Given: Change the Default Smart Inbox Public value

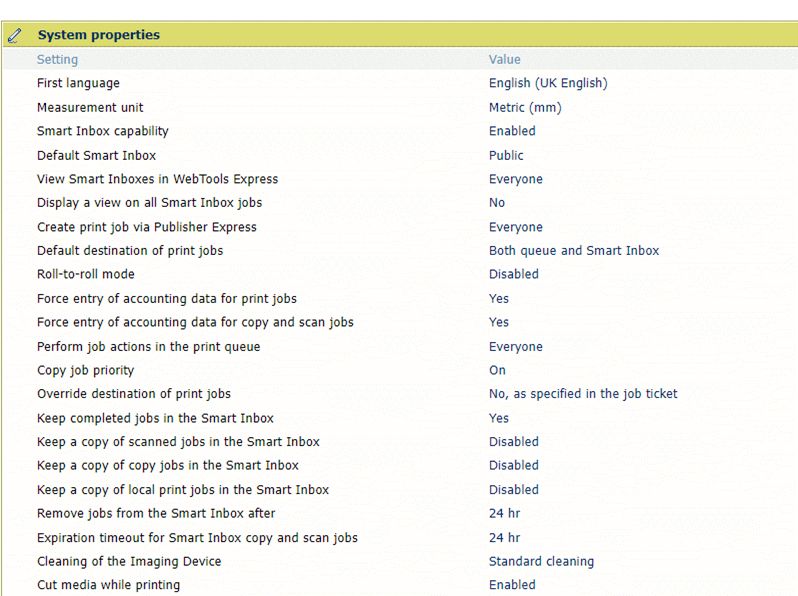Looking at the screenshot, I should tap(506, 155).
